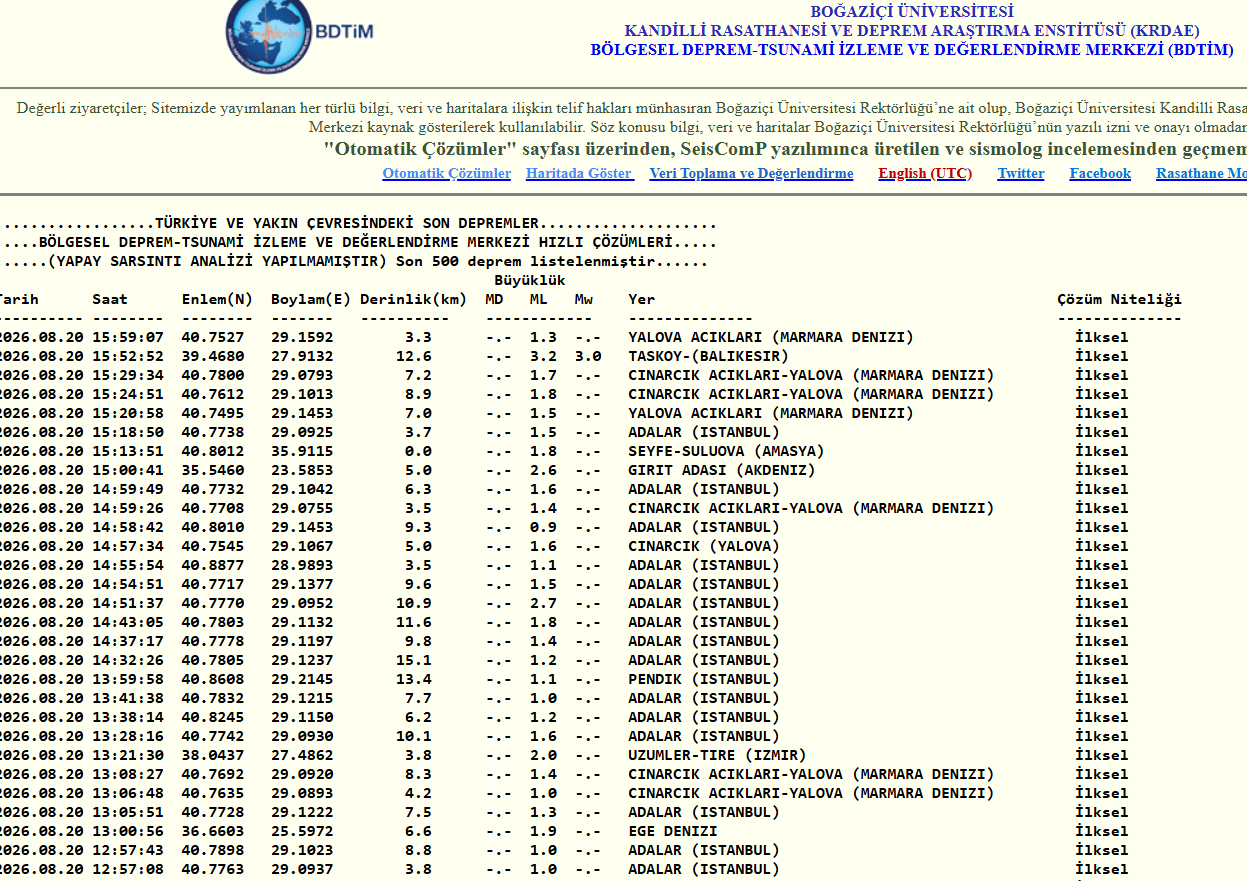Click the Kandilli Rasathanesi institute title

(x=912, y=31)
